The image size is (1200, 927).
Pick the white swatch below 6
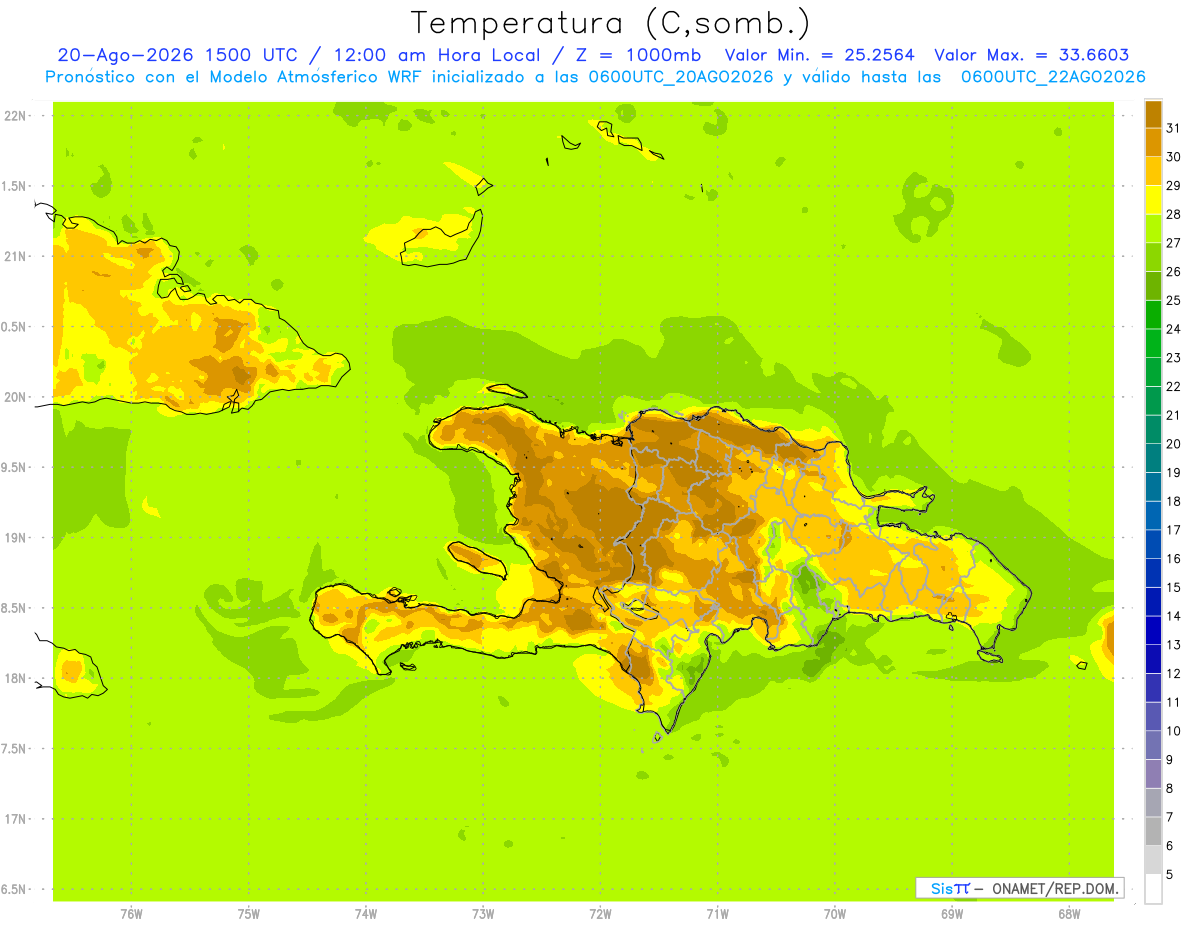pyautogui.click(x=1153, y=888)
